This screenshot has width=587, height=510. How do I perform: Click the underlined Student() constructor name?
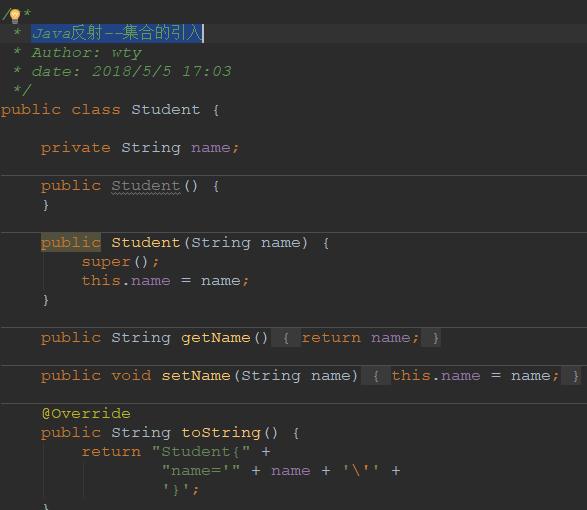point(146,186)
